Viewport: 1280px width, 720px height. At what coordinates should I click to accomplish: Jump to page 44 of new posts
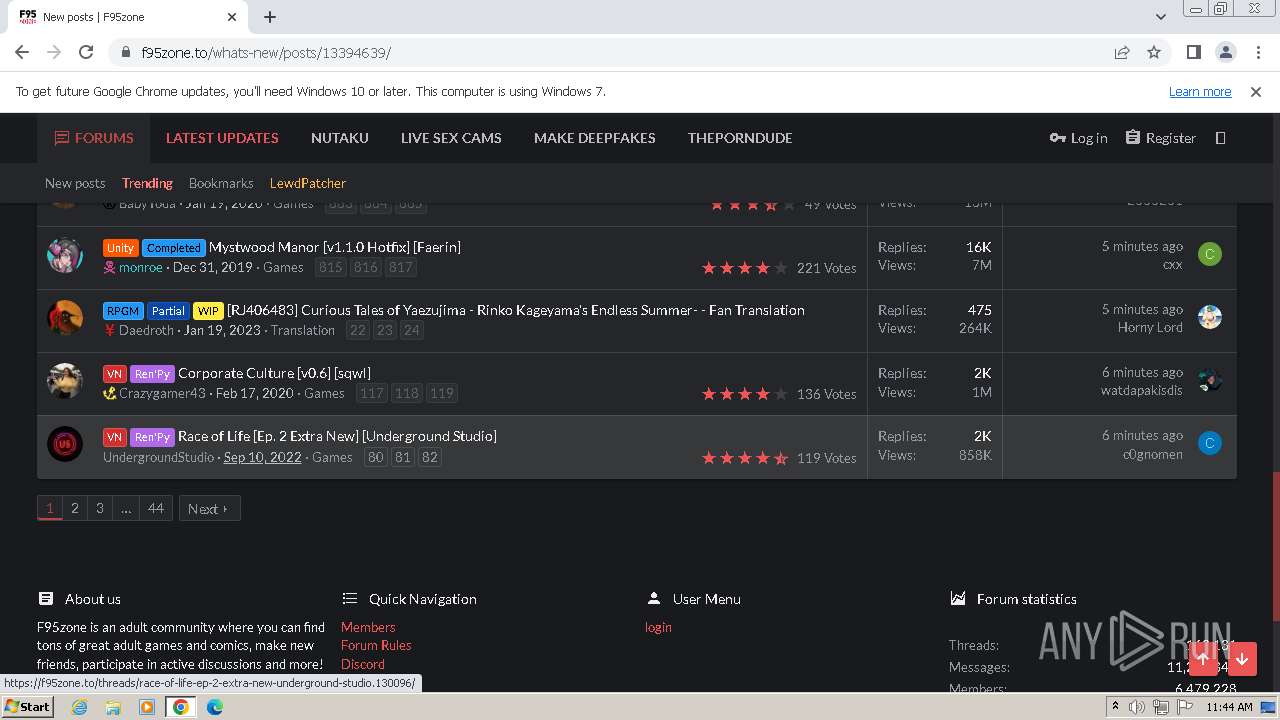[156, 508]
